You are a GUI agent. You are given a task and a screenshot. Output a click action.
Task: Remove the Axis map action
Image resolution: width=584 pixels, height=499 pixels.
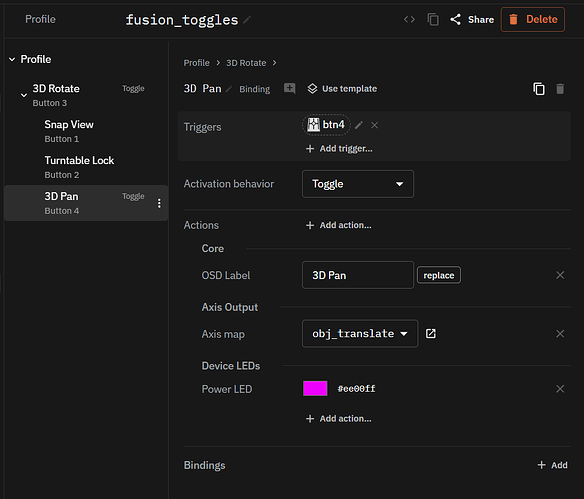click(x=560, y=334)
